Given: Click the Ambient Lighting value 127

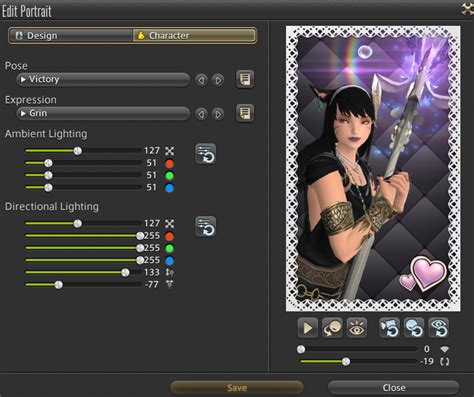Looking at the screenshot, I should (x=152, y=151).
